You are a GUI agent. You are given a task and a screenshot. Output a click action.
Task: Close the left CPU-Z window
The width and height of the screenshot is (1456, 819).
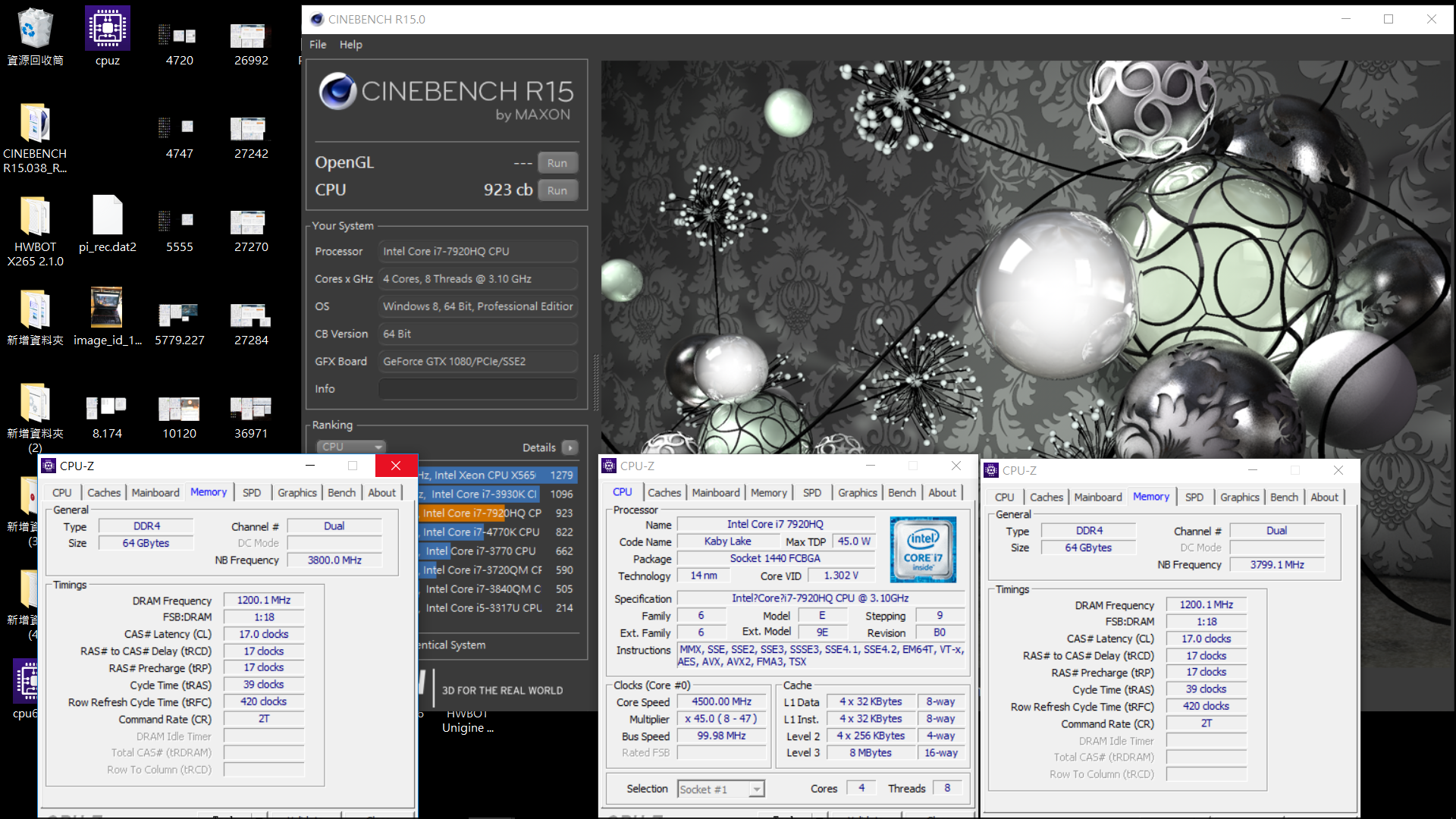396,466
